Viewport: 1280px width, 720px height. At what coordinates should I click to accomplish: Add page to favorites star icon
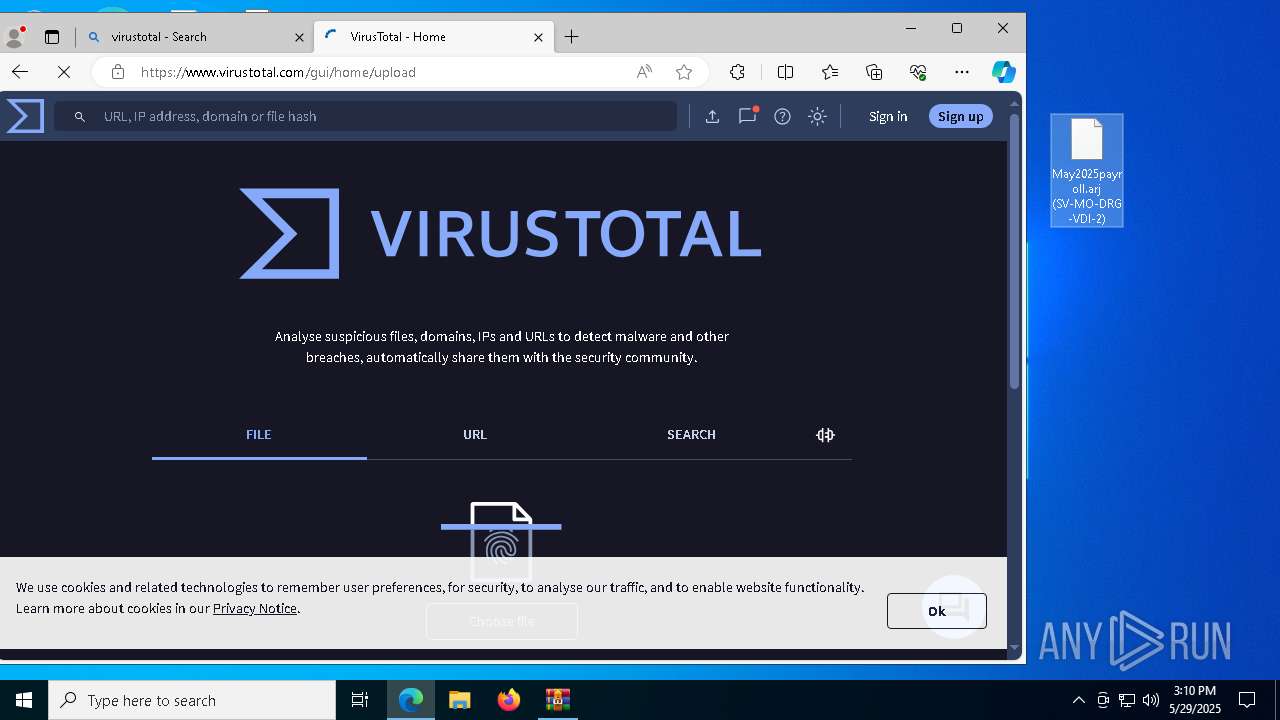pyautogui.click(x=684, y=72)
